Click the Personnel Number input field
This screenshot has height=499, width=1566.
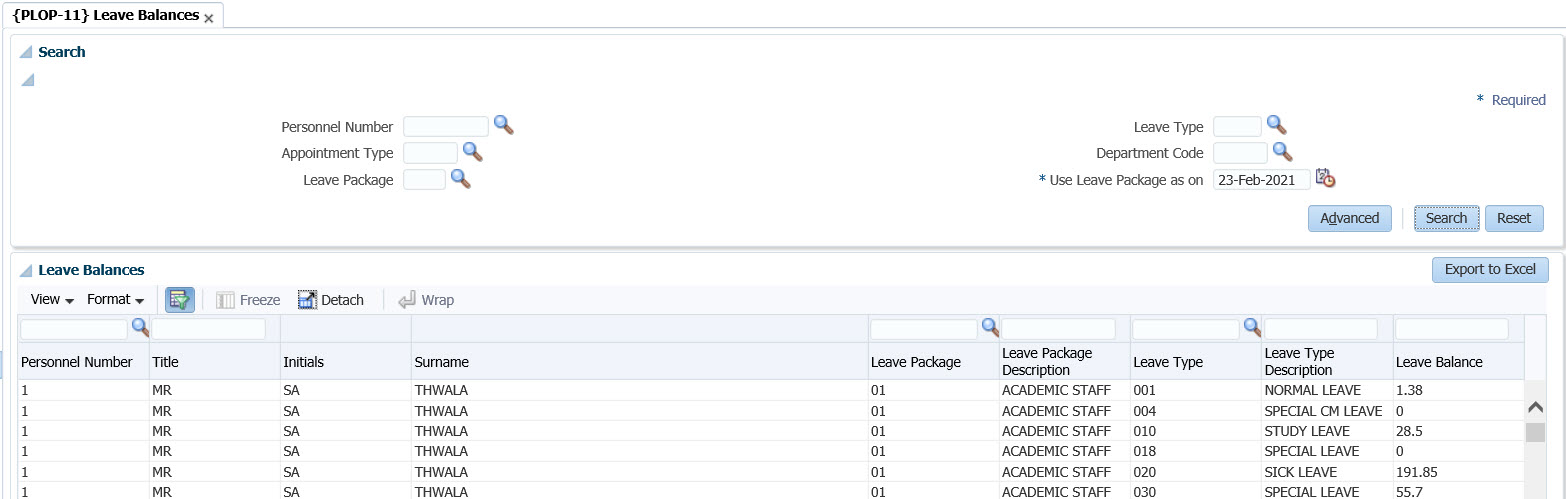tap(445, 126)
